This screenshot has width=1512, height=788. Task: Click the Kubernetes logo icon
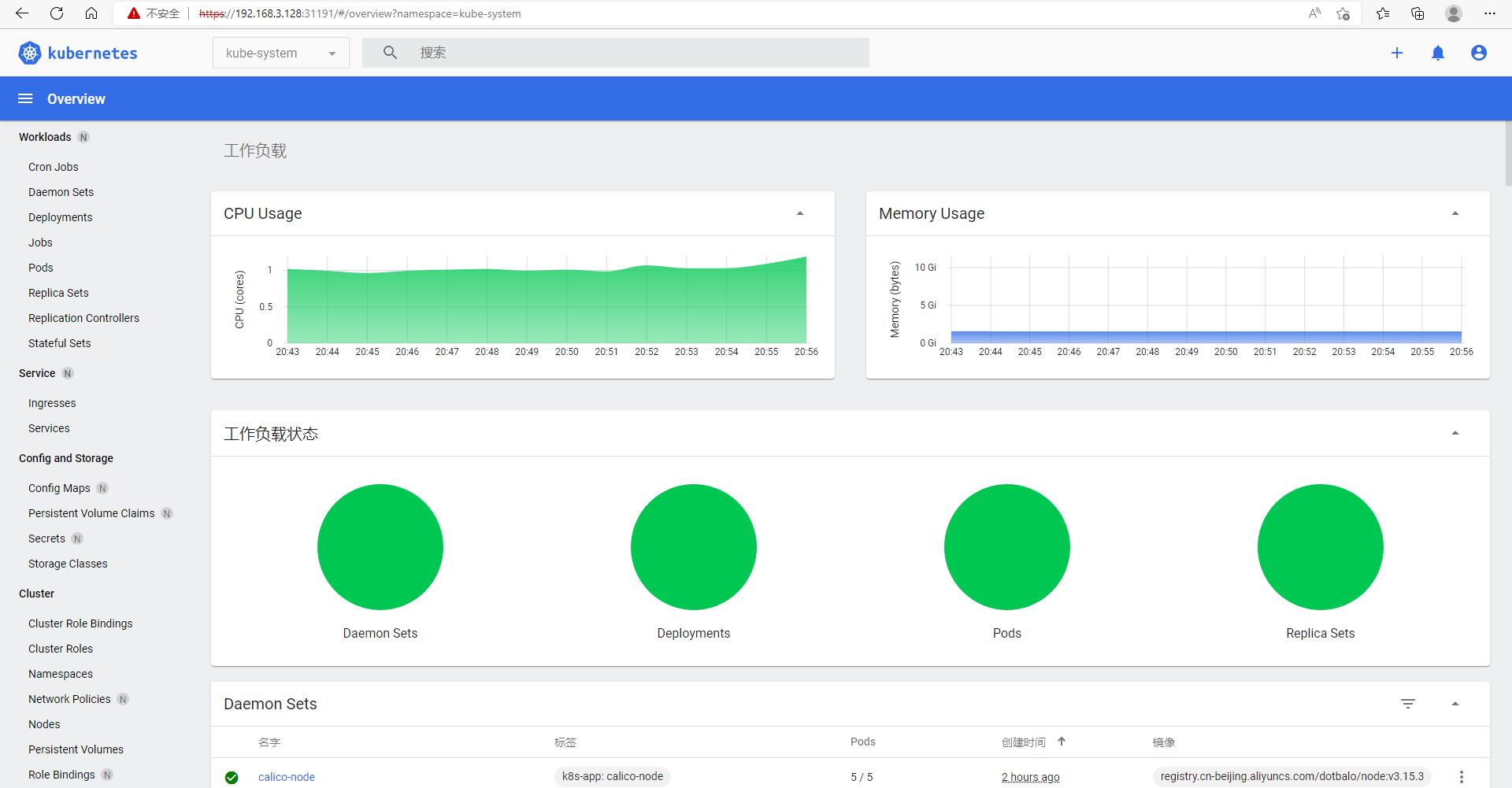click(30, 53)
